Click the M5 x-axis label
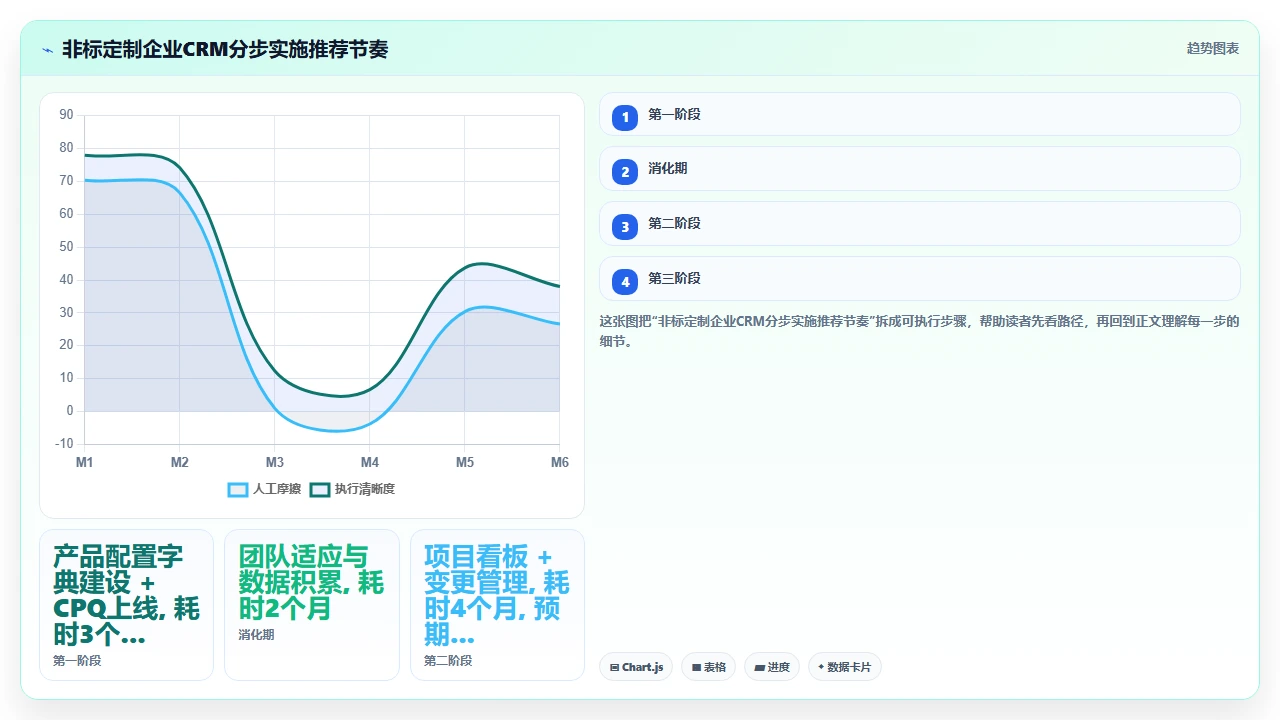The image size is (1280, 720). (x=465, y=462)
